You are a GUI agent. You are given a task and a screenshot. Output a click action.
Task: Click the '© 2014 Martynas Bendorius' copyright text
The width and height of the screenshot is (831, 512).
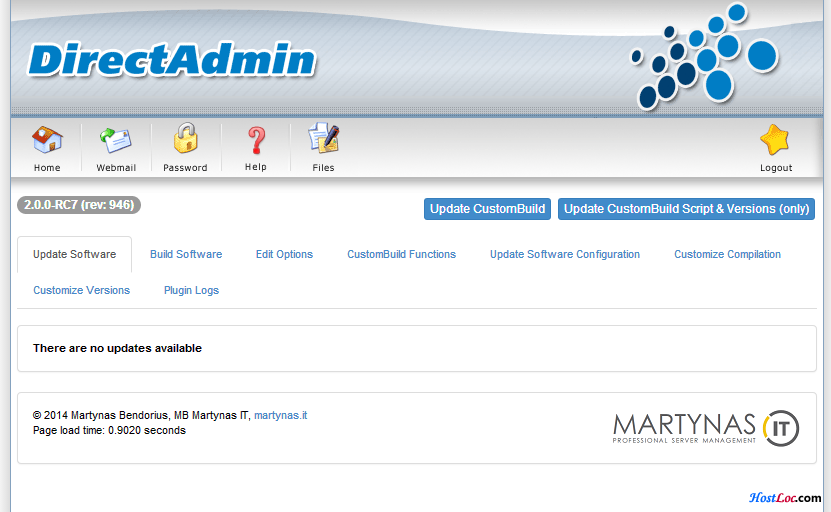tap(100, 416)
